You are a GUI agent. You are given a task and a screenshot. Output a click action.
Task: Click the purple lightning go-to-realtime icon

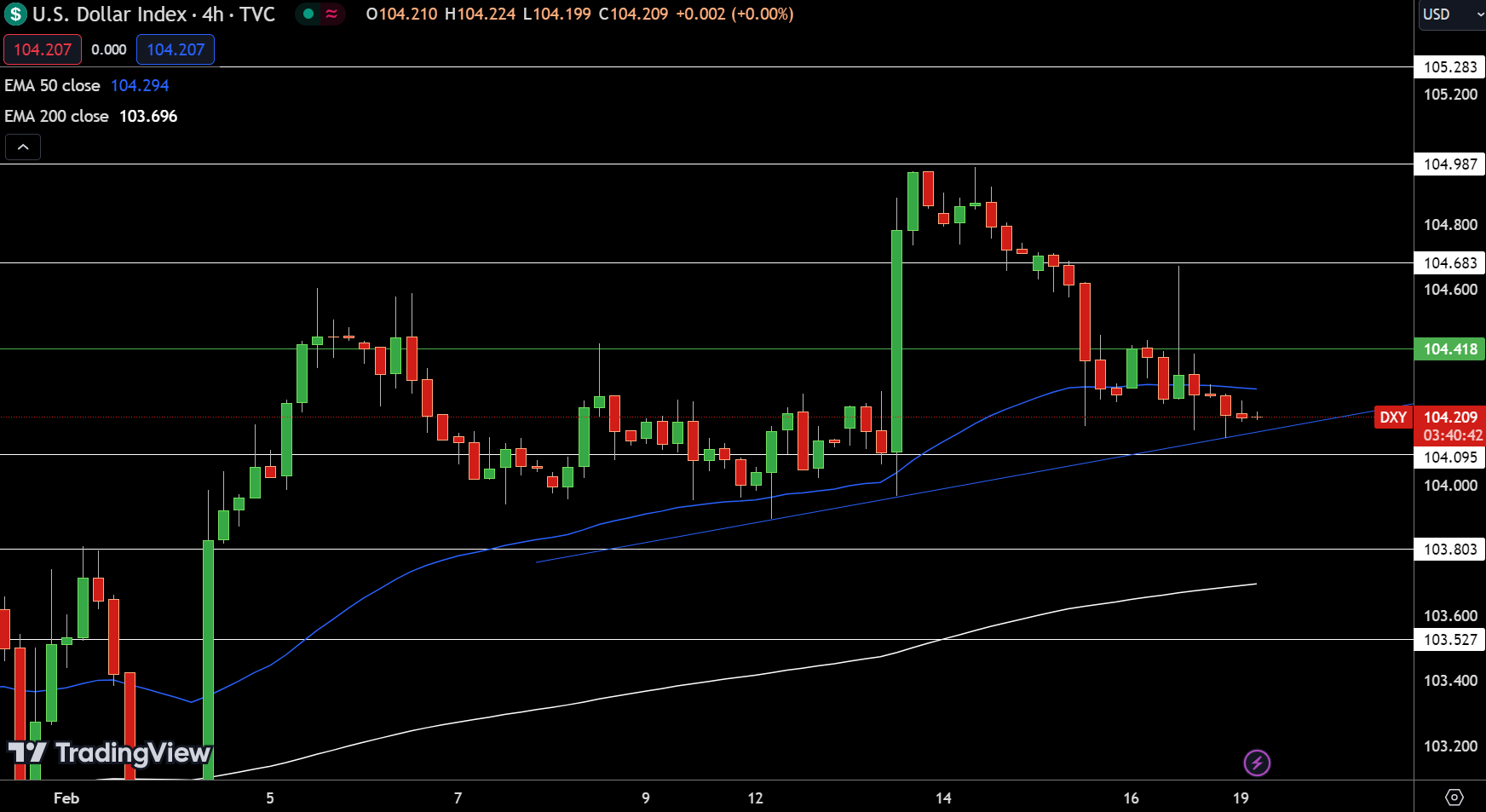click(1257, 763)
